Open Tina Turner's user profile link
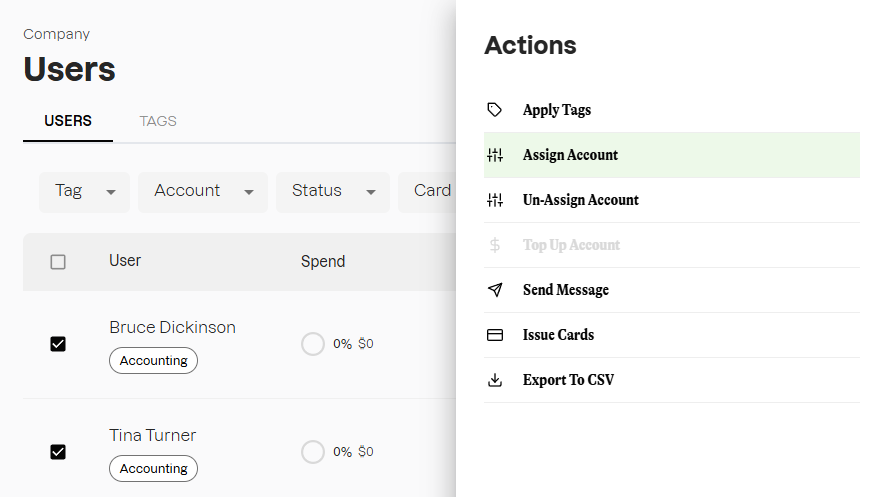This screenshot has height=497, width=877. coord(152,435)
